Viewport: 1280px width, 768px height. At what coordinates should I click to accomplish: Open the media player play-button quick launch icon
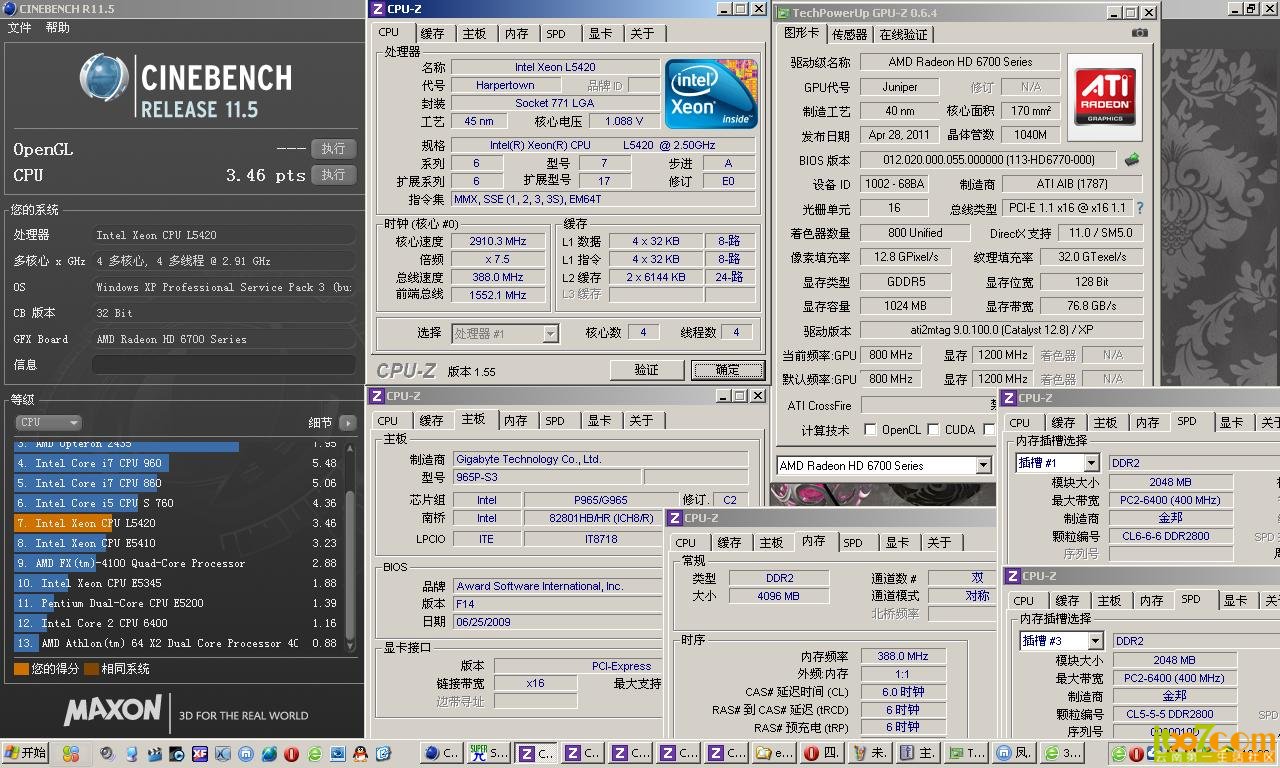pos(177,753)
